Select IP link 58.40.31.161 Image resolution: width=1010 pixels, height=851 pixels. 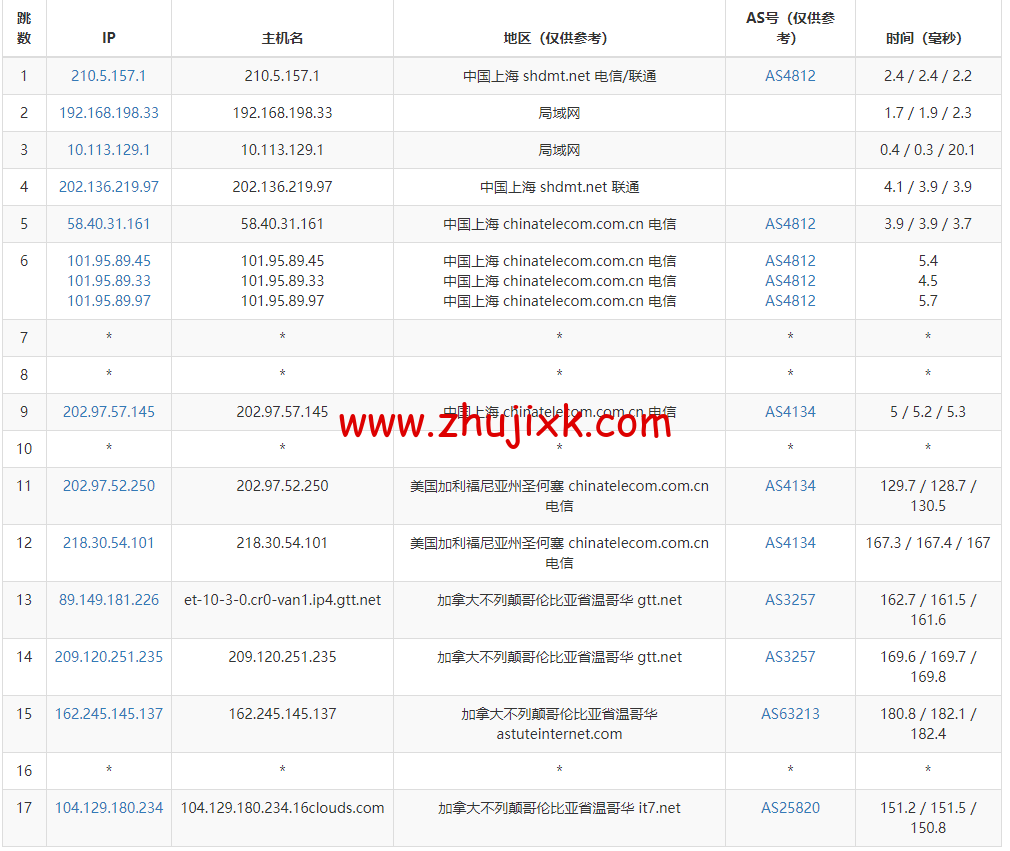click(x=108, y=224)
